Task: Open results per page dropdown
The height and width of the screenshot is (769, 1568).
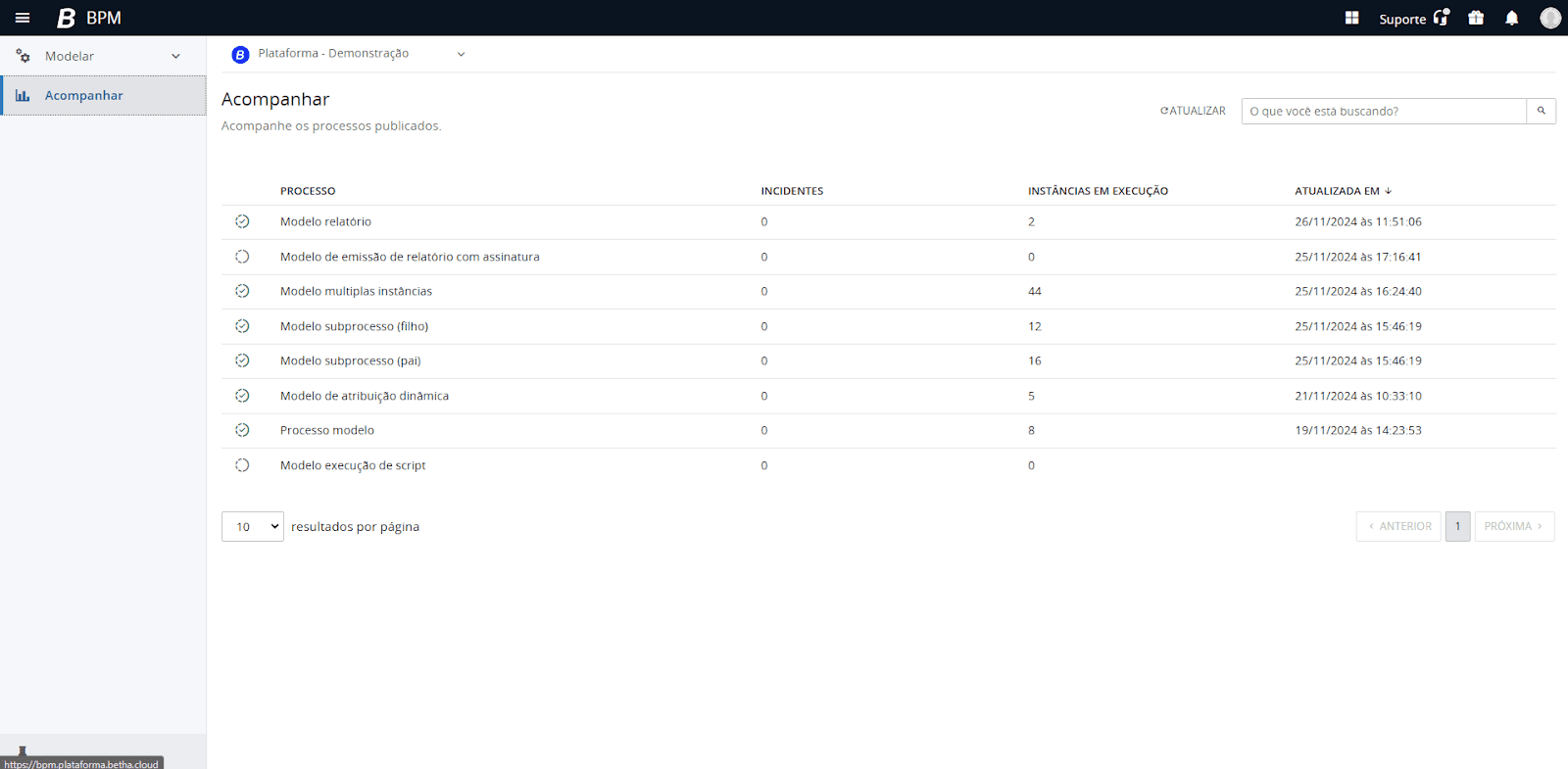Action: coord(253,527)
